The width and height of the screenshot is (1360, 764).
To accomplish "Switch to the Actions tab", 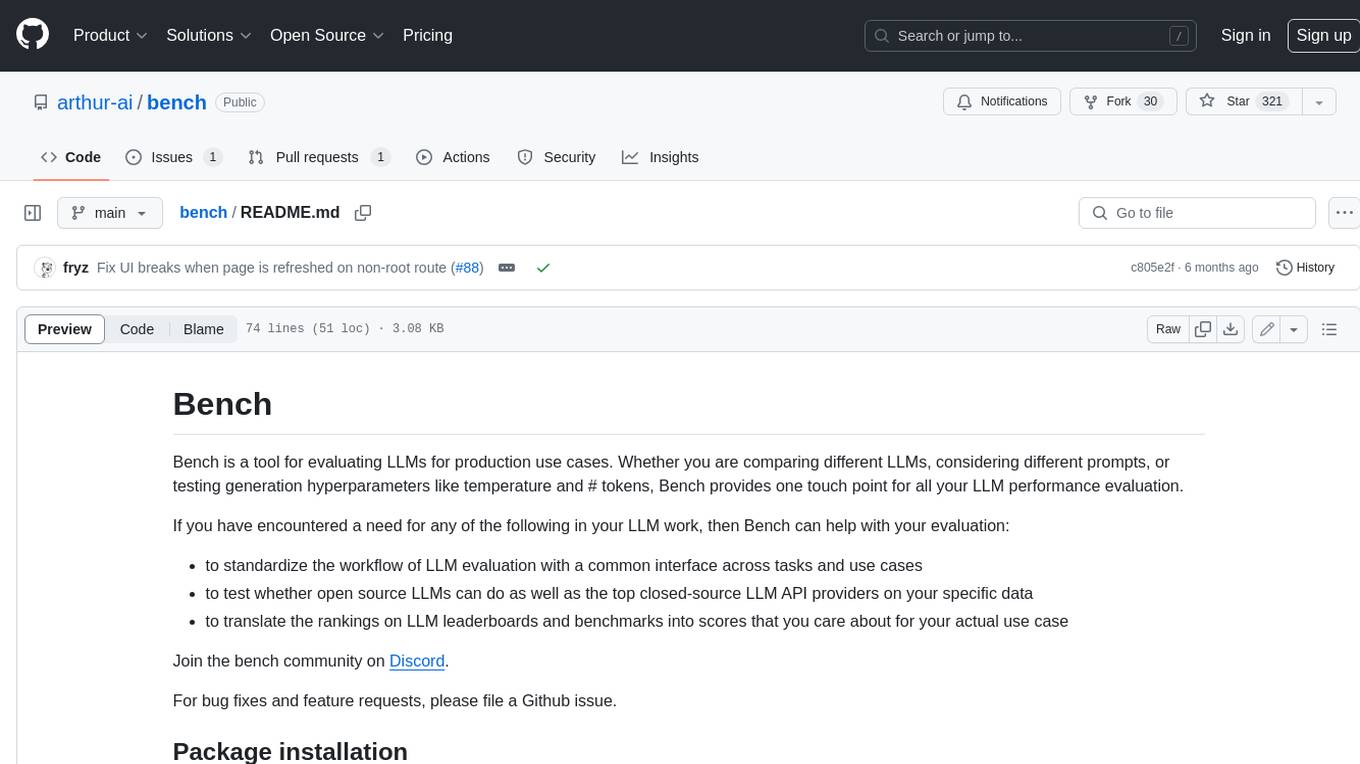I will (x=453, y=157).
